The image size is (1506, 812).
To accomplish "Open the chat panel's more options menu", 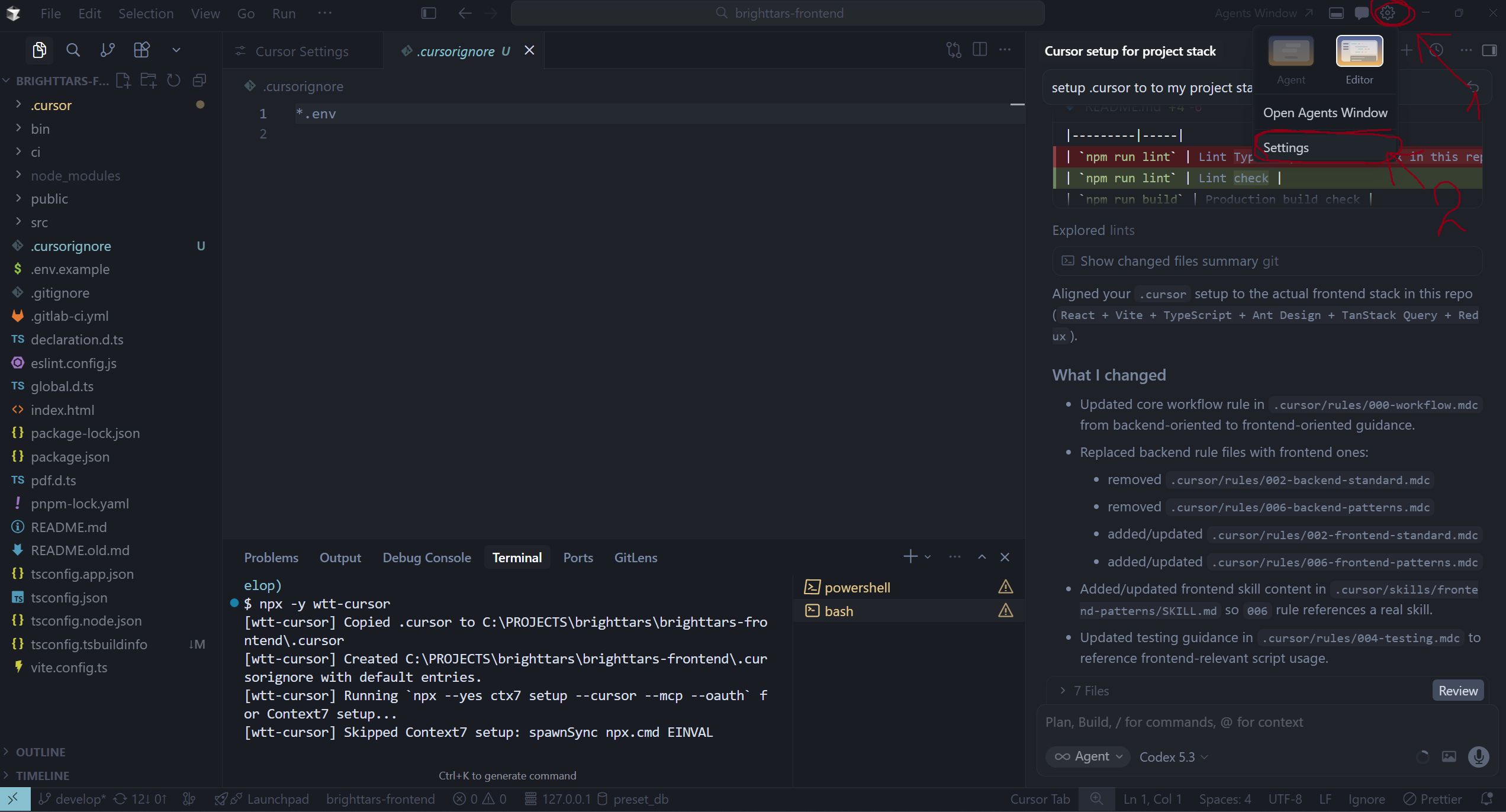I will tap(1466, 51).
